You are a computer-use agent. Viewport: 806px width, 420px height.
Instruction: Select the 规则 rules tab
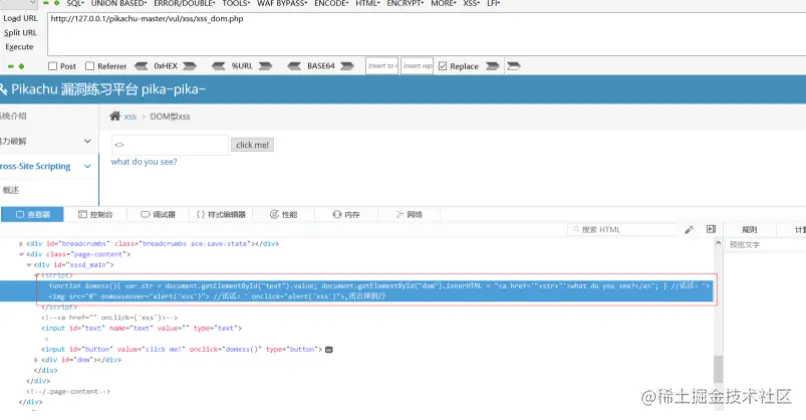click(x=749, y=229)
